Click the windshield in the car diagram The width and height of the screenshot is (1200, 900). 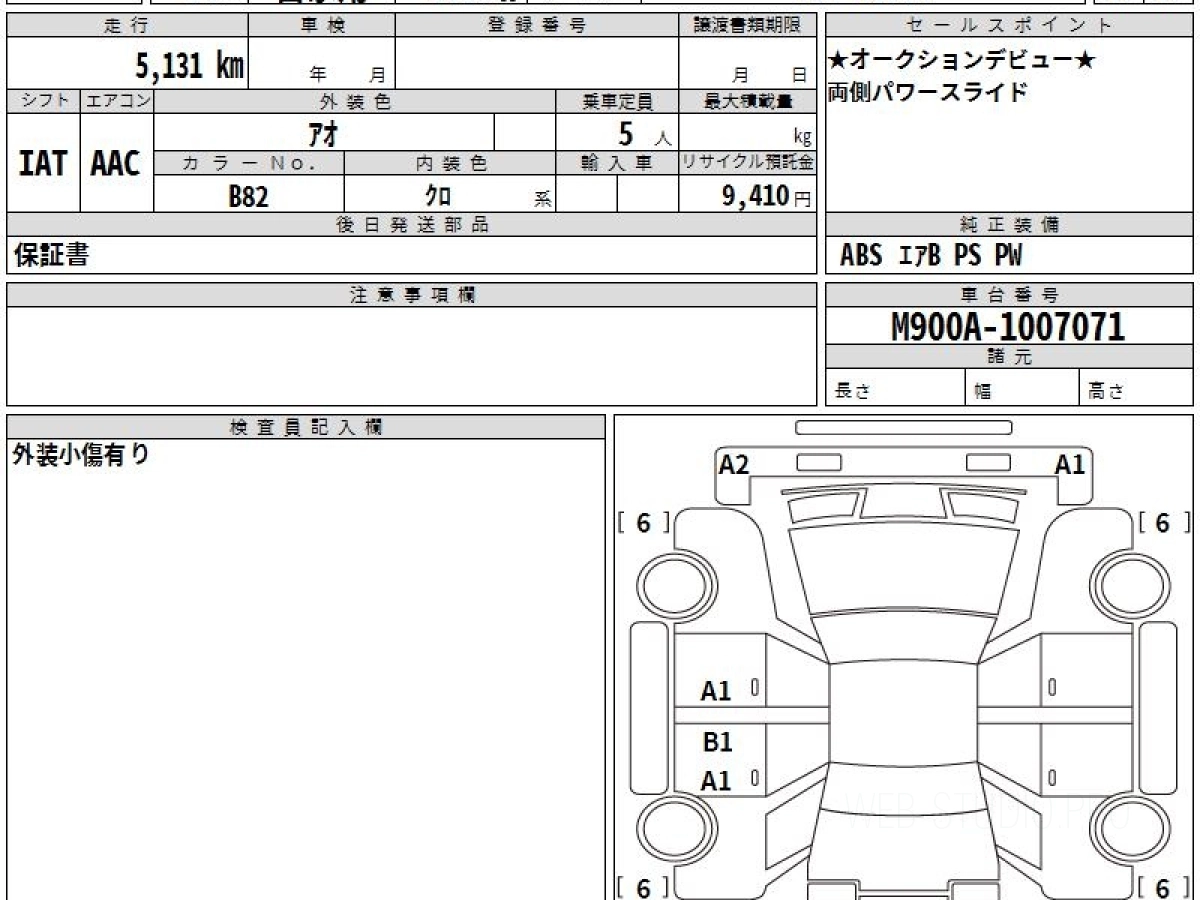[x=903, y=638]
